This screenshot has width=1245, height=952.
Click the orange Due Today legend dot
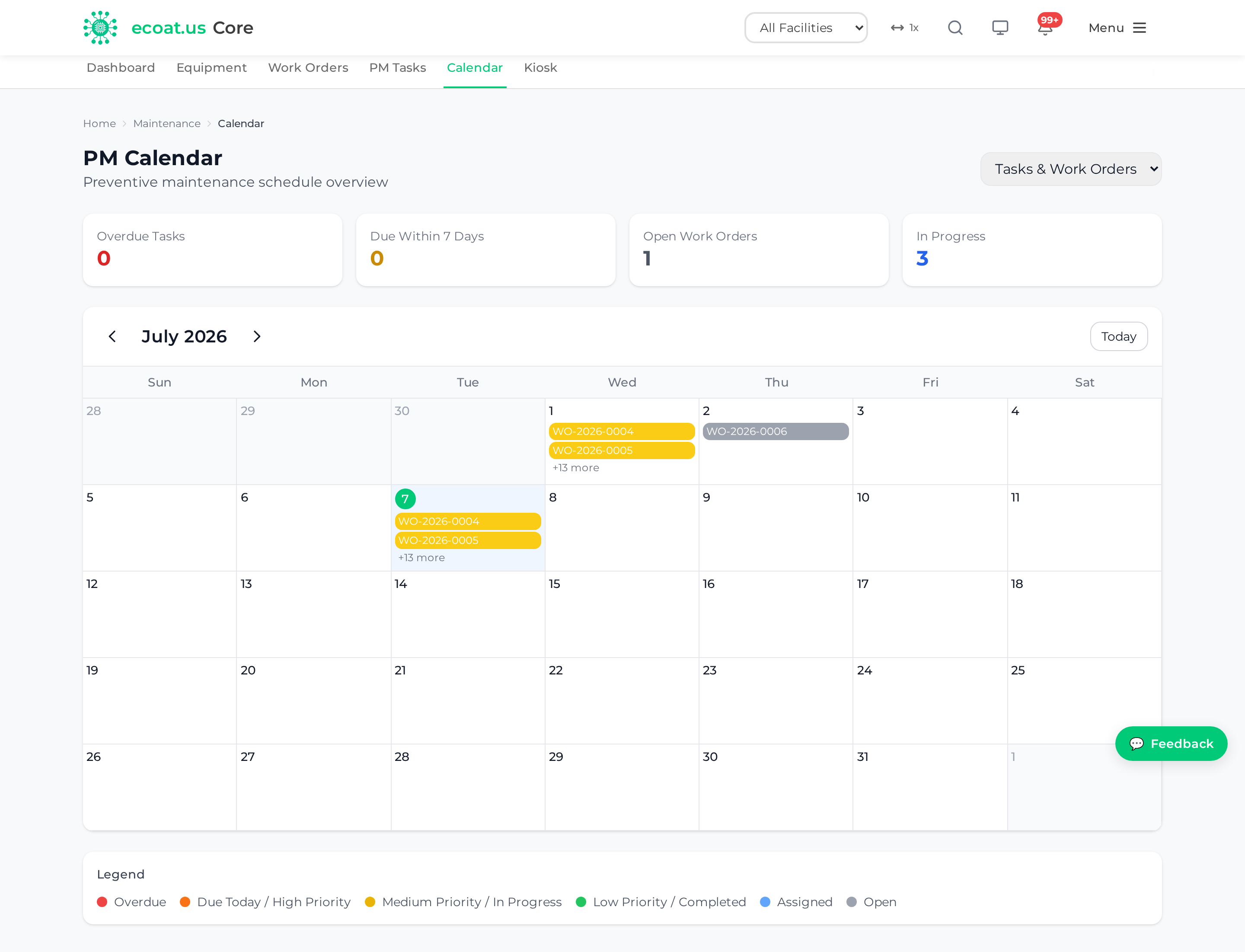pos(185,902)
